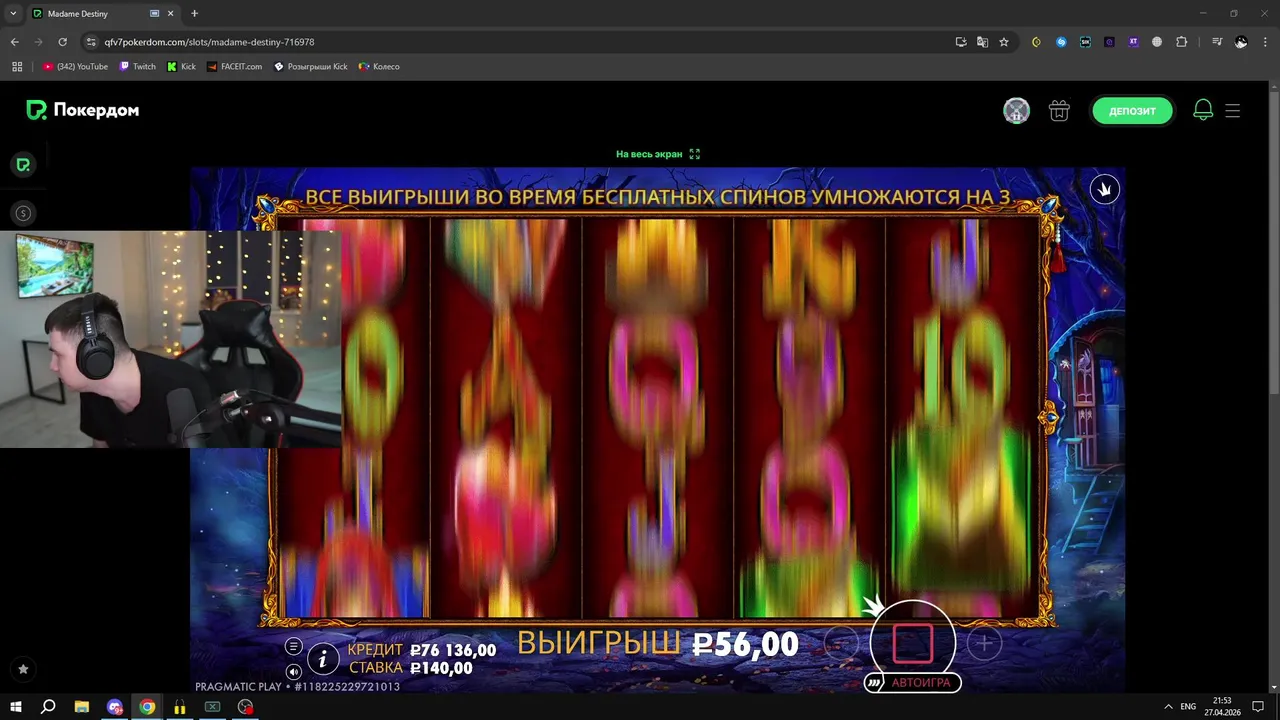Open the FACEIT.com bookmark

(x=234, y=67)
